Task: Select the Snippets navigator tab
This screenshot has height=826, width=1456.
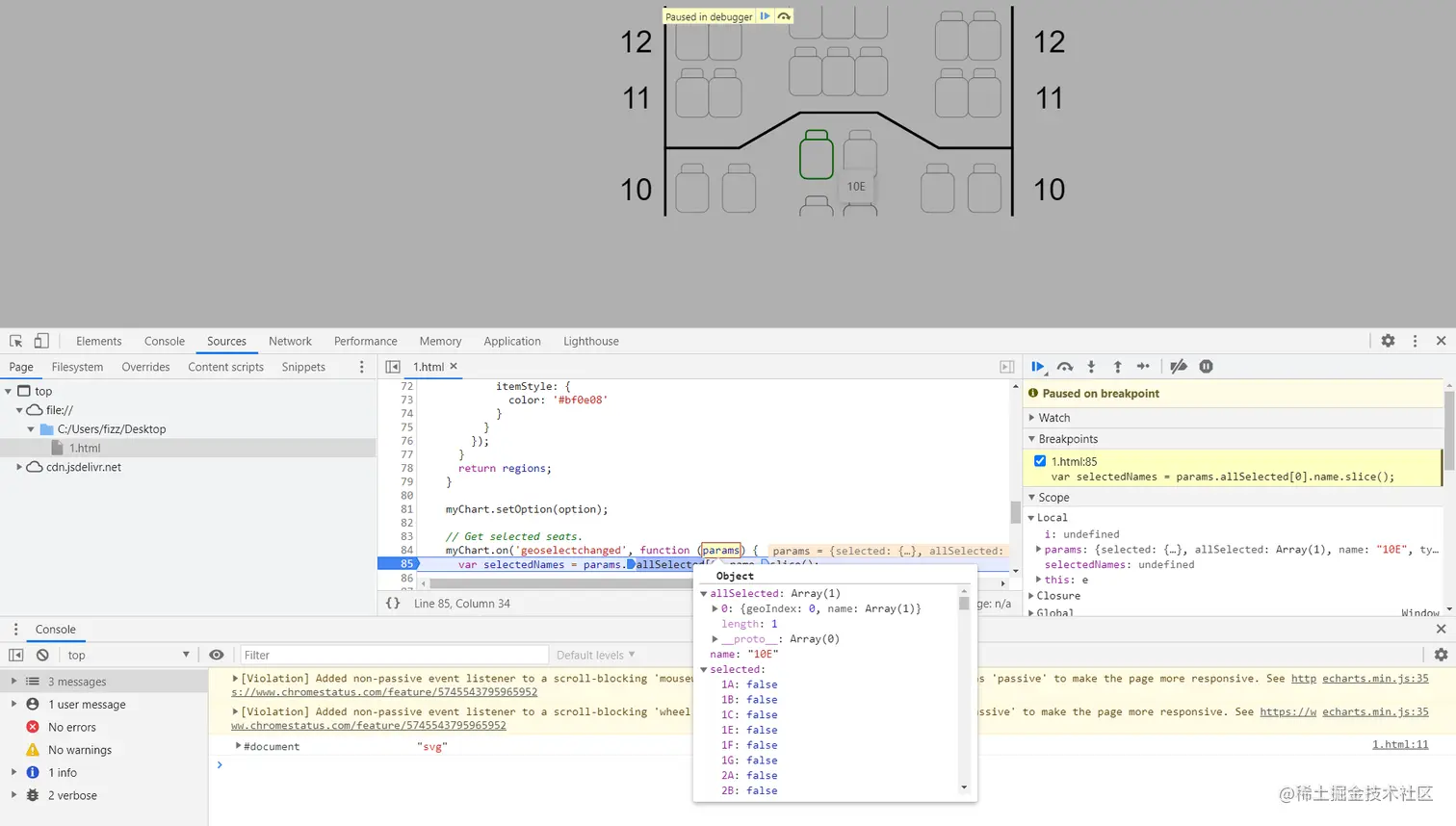Action: click(303, 367)
